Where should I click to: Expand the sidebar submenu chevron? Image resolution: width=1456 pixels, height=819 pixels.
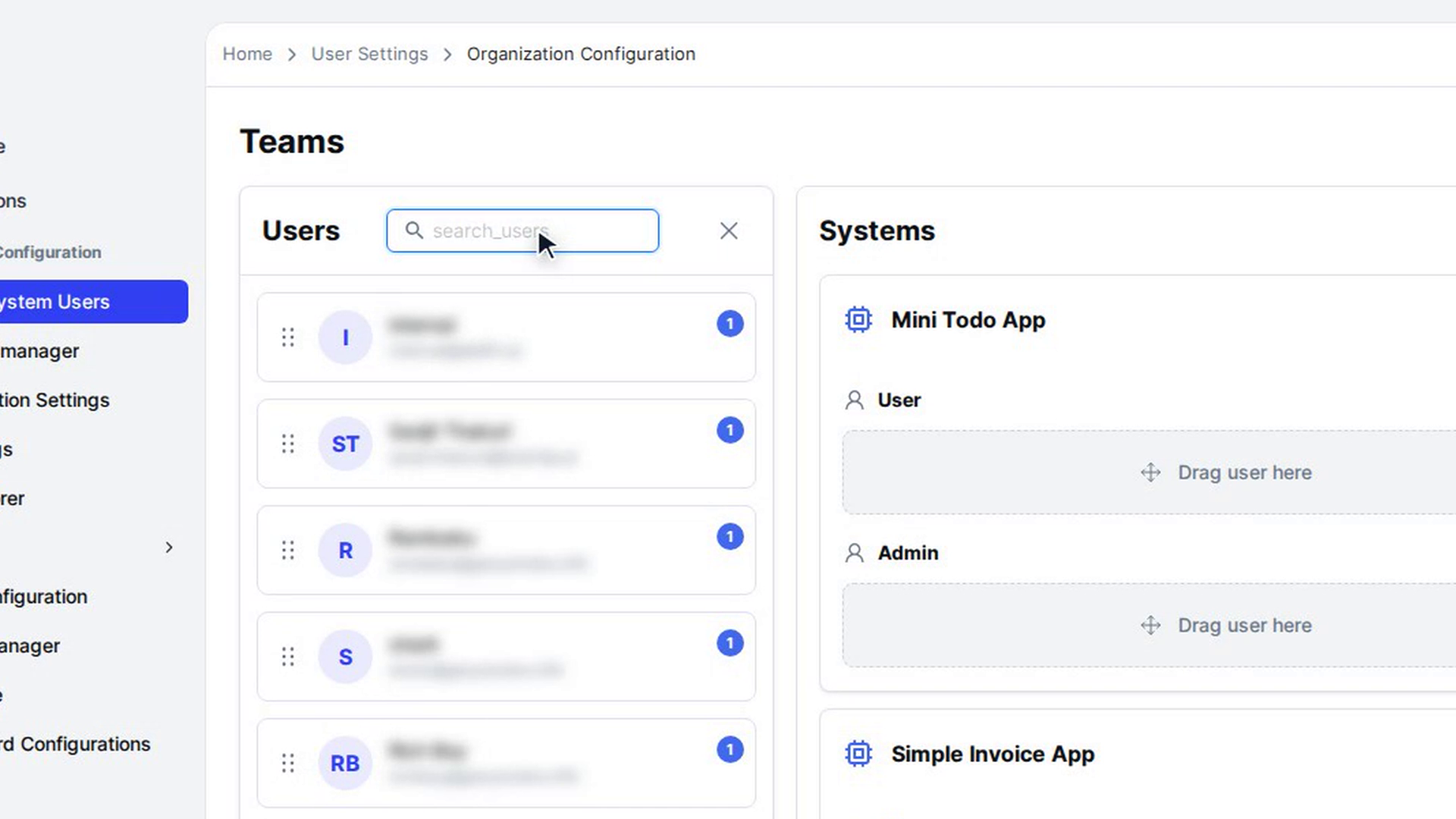pyautogui.click(x=169, y=548)
